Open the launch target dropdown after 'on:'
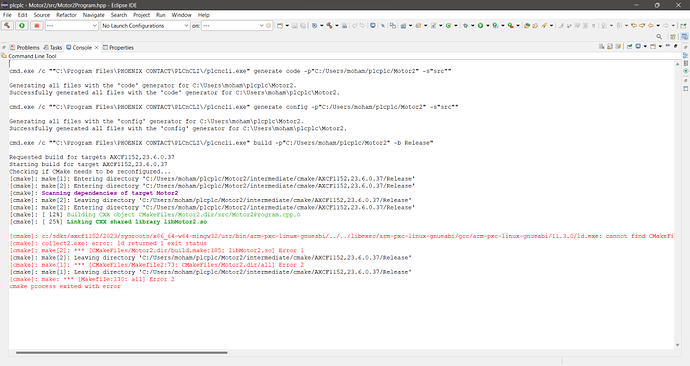The height and width of the screenshot is (366, 690). [x=233, y=26]
